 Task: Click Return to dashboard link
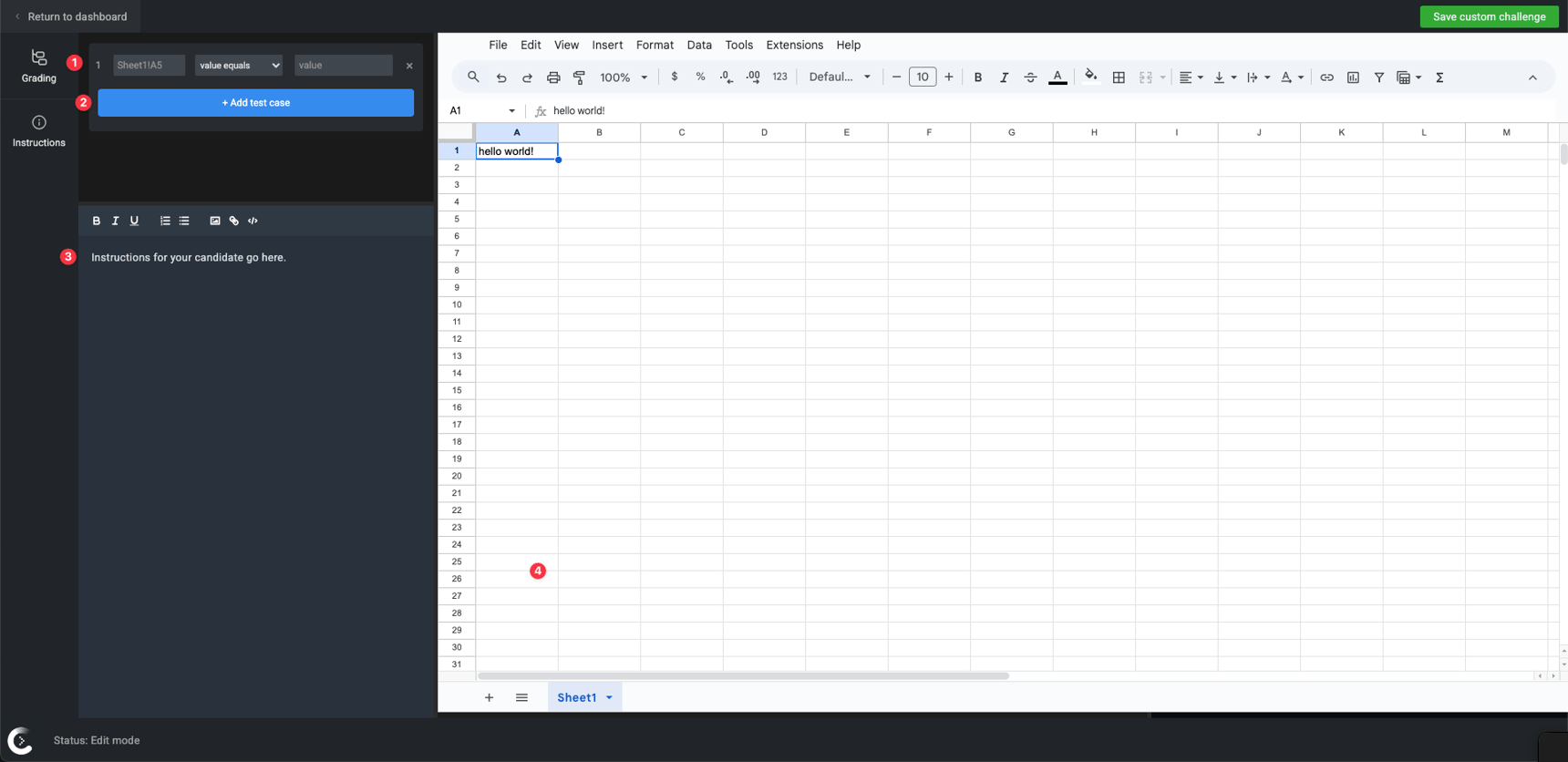pos(71,16)
